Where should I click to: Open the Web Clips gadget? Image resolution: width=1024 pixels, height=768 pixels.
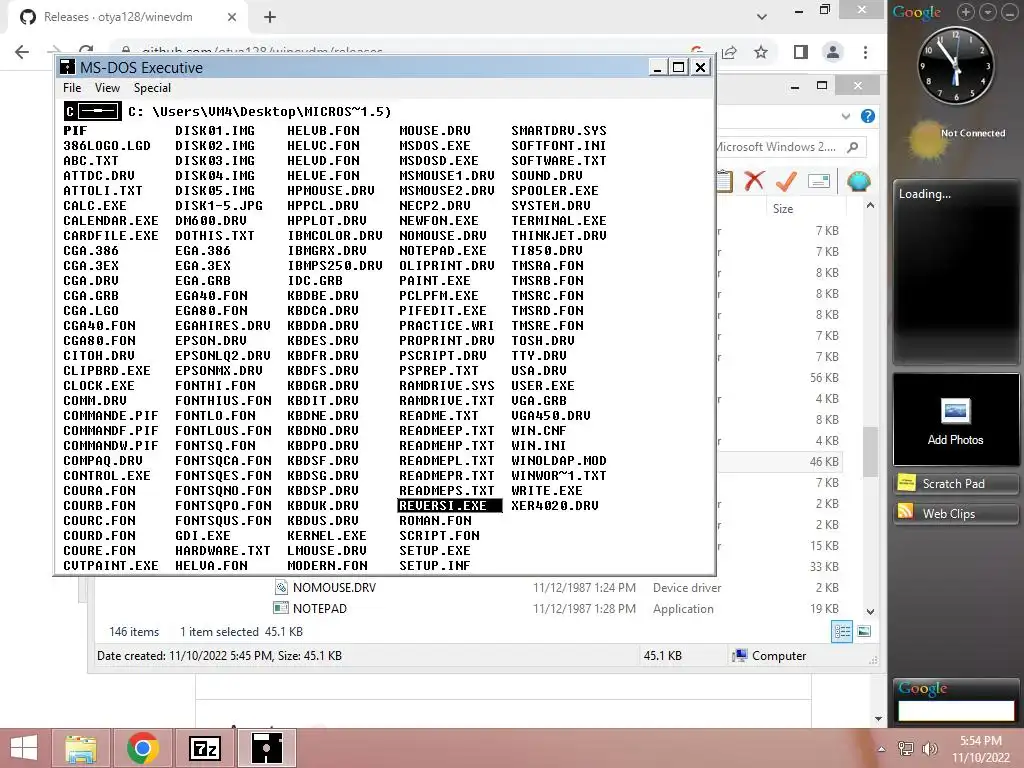click(955, 513)
